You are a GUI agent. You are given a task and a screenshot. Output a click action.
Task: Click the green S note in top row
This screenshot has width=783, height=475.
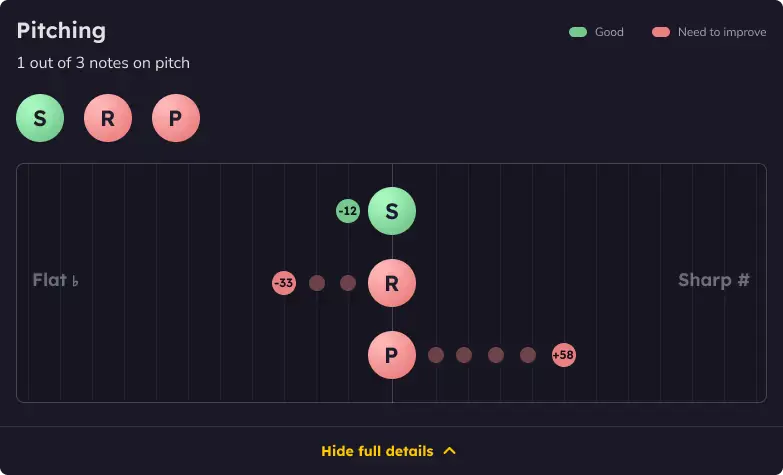40,118
